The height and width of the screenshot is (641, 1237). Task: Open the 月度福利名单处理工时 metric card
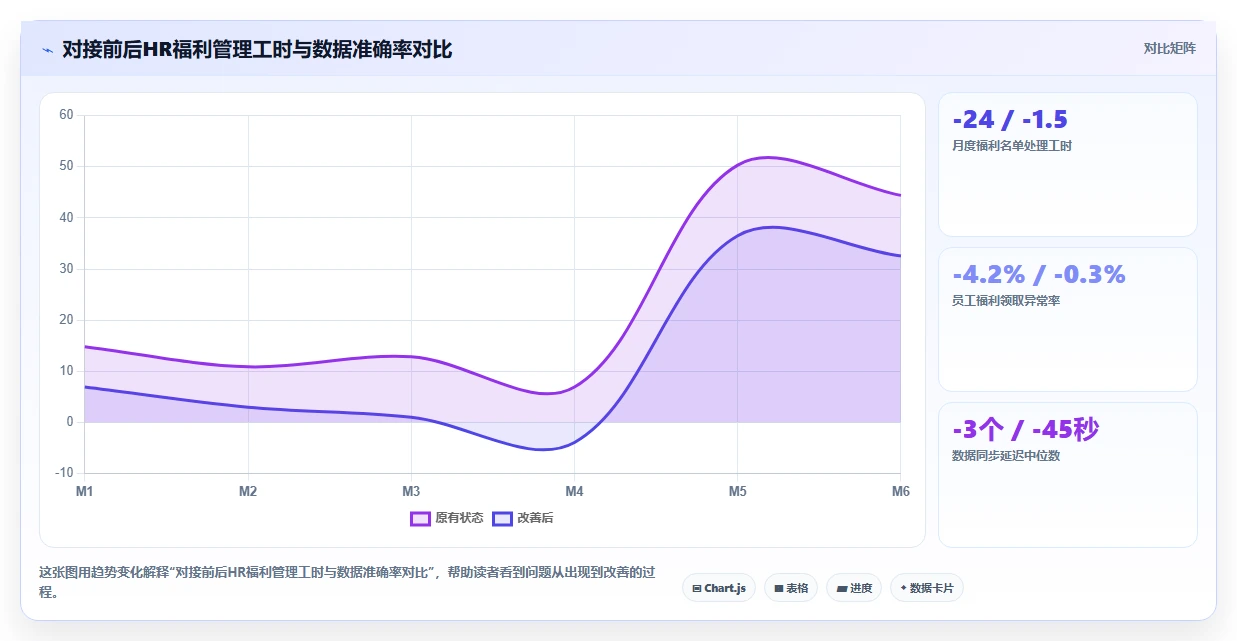(1067, 164)
